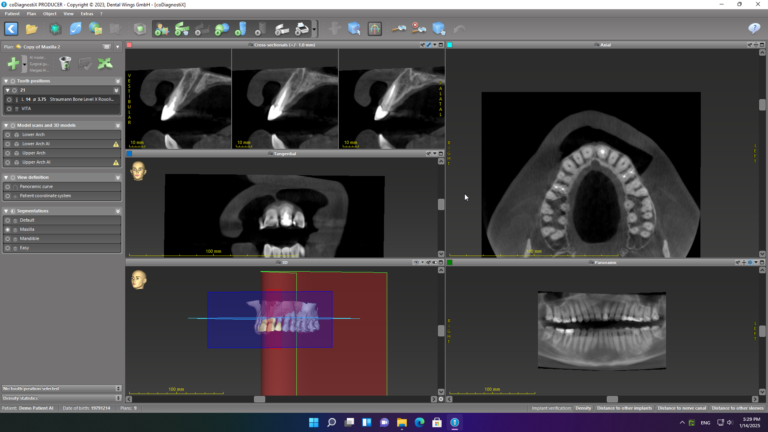Click the help question mark bubble
Screen dimensions: 768x432
[754, 29]
